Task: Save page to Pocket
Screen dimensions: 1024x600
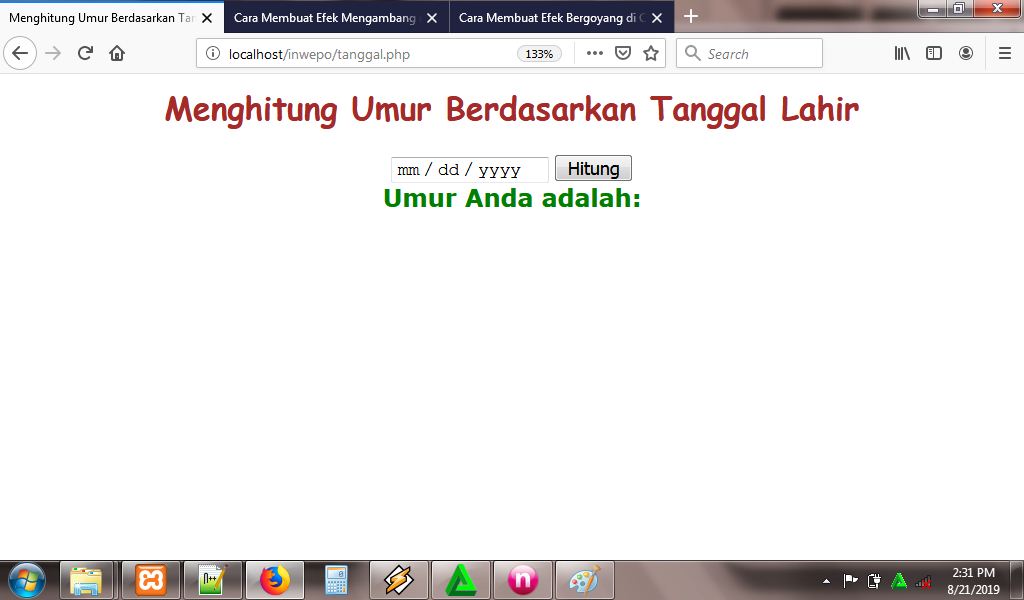Action: [x=622, y=53]
